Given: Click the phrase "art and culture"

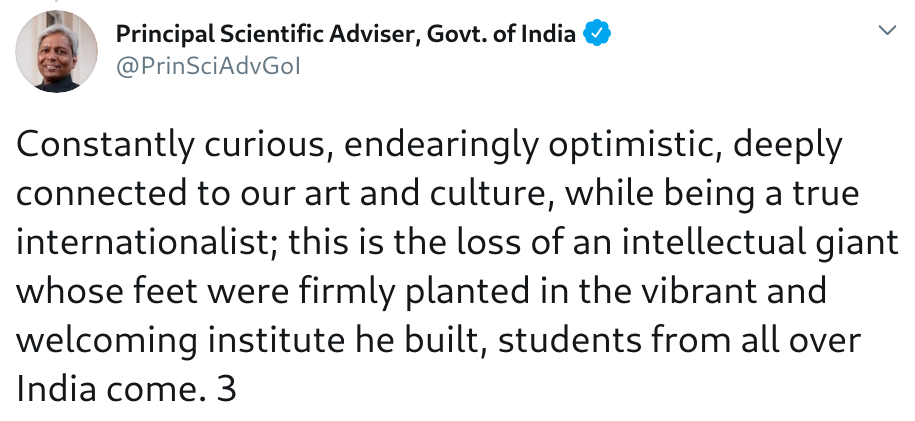Looking at the screenshot, I should click(x=428, y=194).
